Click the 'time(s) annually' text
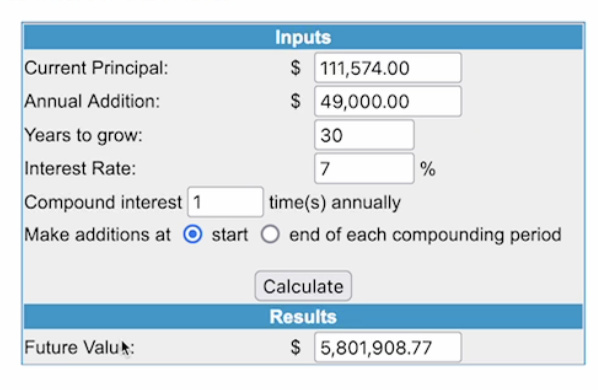598x390 pixels. (335, 202)
